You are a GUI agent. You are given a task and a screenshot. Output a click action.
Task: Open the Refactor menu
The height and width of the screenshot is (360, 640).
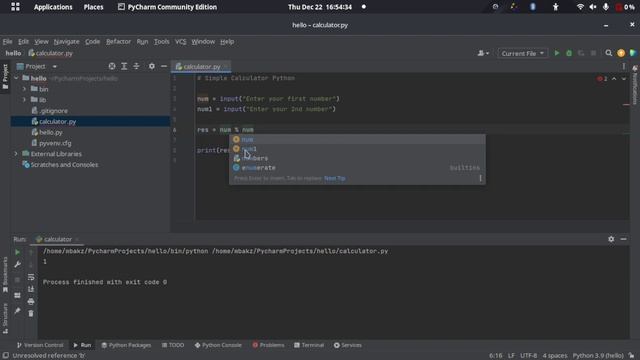click(x=118, y=41)
